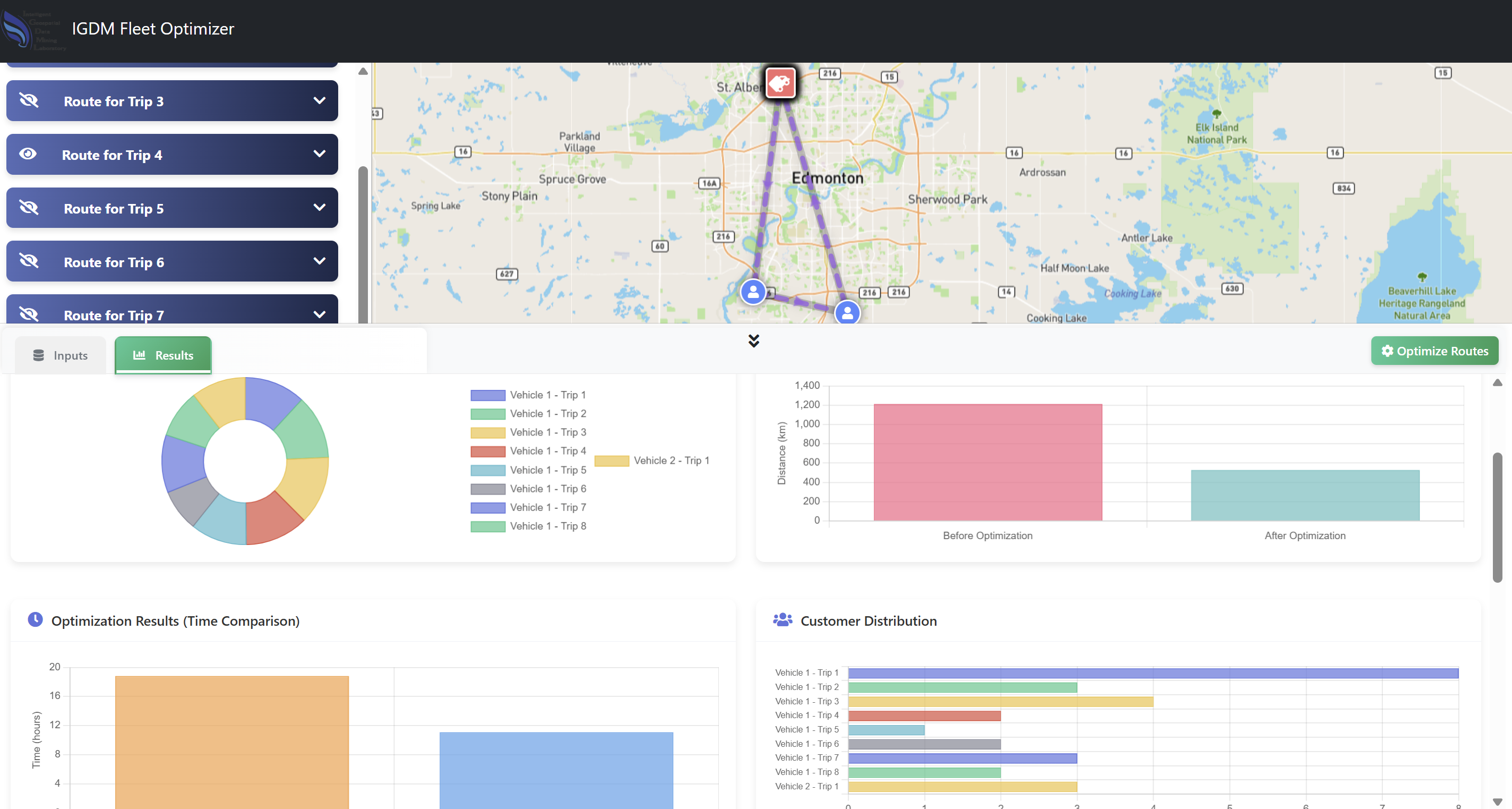Expand Route for Trip 4 details

click(319, 154)
